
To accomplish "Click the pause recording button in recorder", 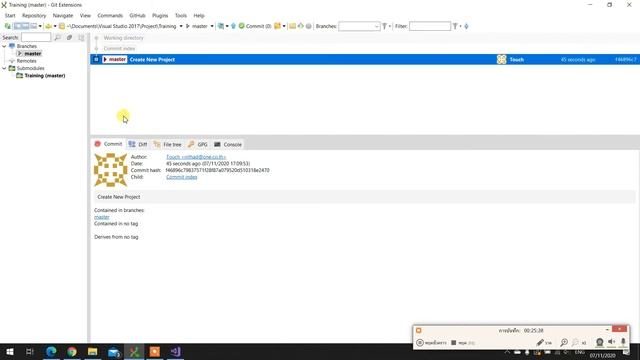I will pos(431,343).
